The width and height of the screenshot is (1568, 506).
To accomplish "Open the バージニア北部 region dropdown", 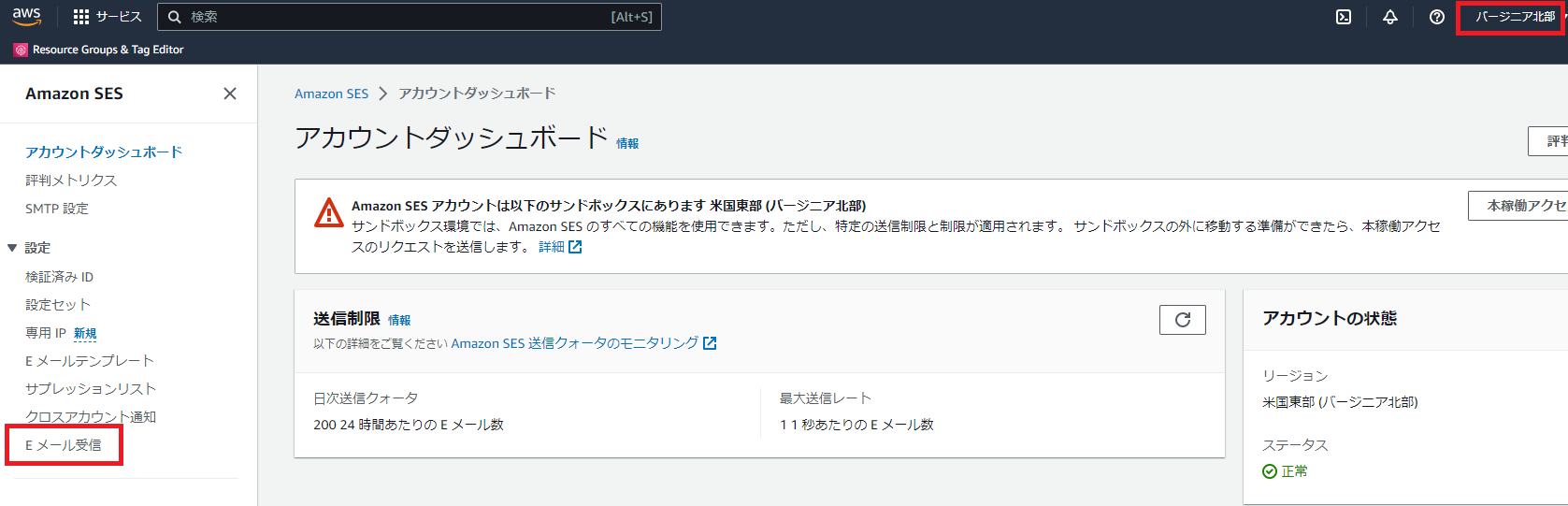I will (1515, 17).
